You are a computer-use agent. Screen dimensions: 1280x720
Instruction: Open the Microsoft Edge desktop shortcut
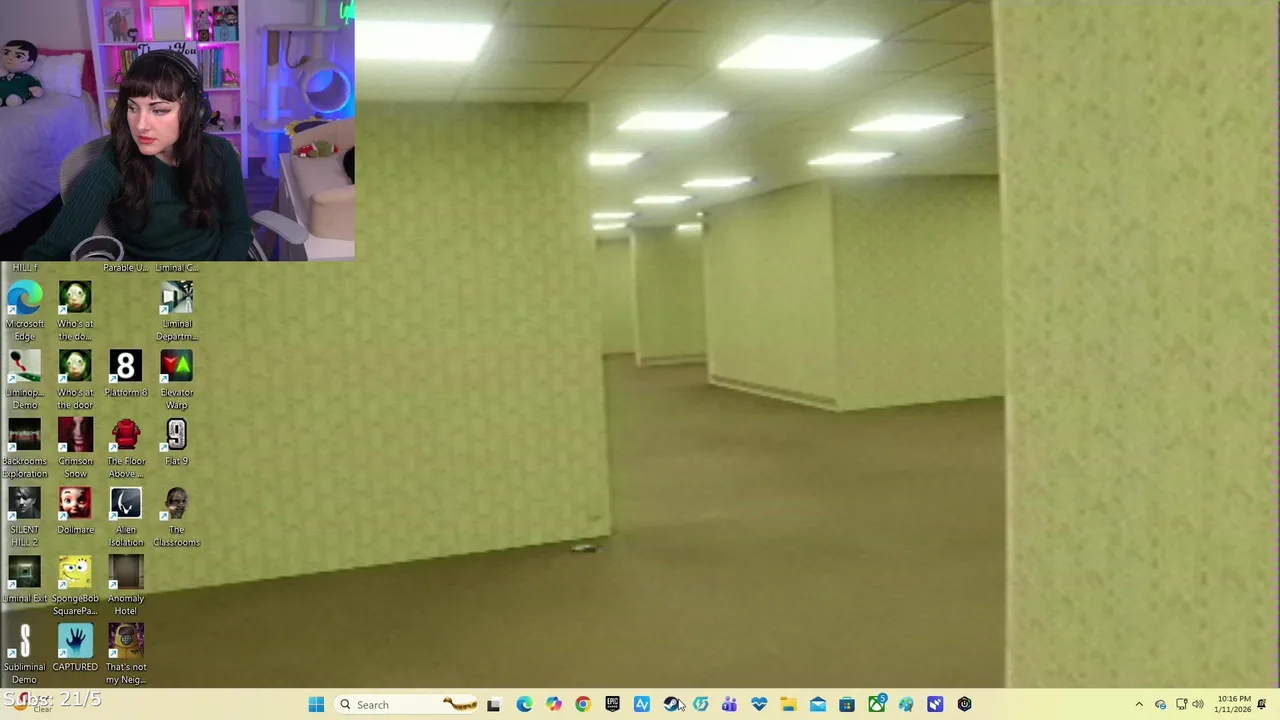click(x=25, y=311)
